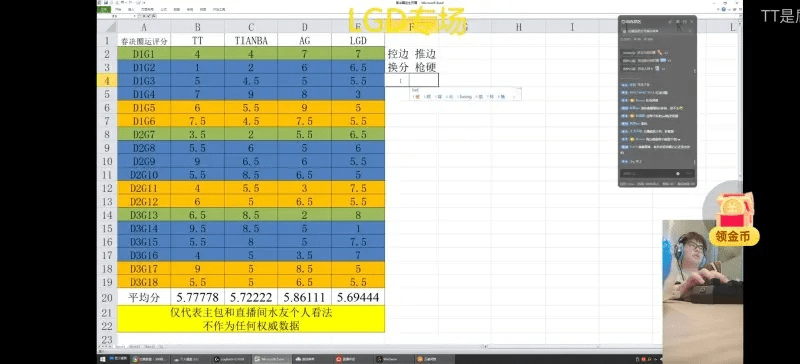The width and height of the screenshot is (800, 364).
Task: Switch to Chrome in the taskbar
Action: pyautogui.click(x=150, y=359)
